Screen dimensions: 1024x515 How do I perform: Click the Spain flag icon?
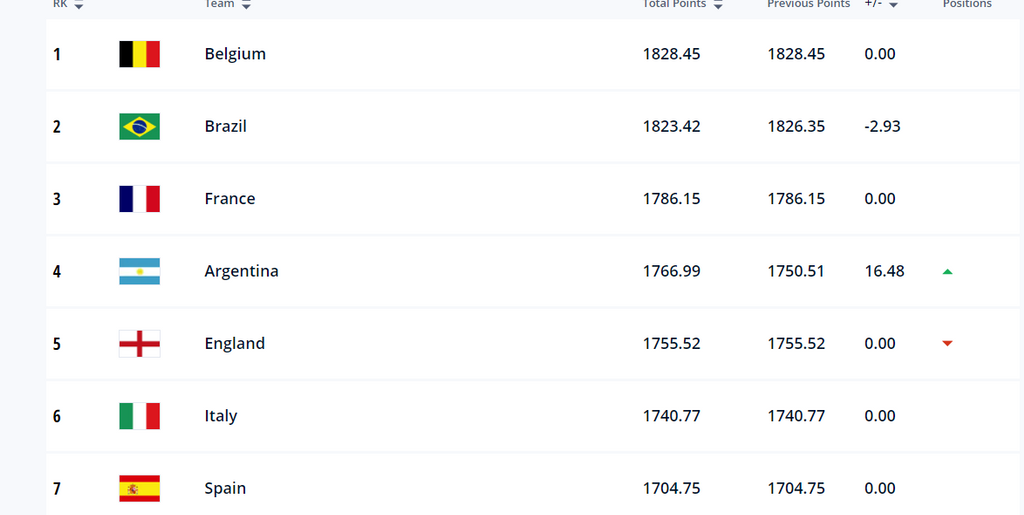coord(139,488)
